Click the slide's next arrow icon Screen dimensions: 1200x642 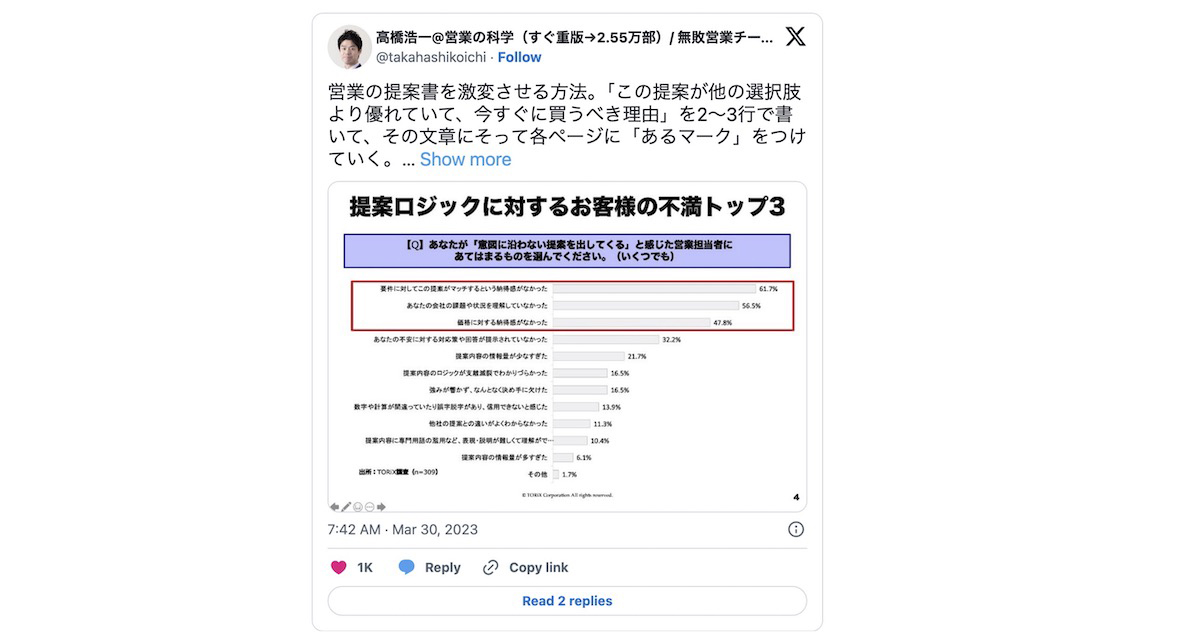(381, 507)
